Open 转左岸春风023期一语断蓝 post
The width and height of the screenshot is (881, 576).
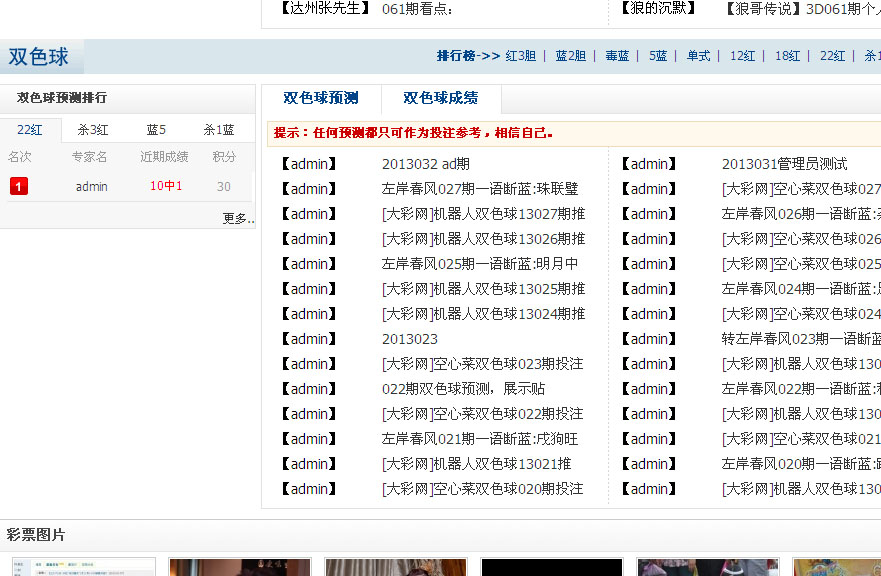pos(801,339)
